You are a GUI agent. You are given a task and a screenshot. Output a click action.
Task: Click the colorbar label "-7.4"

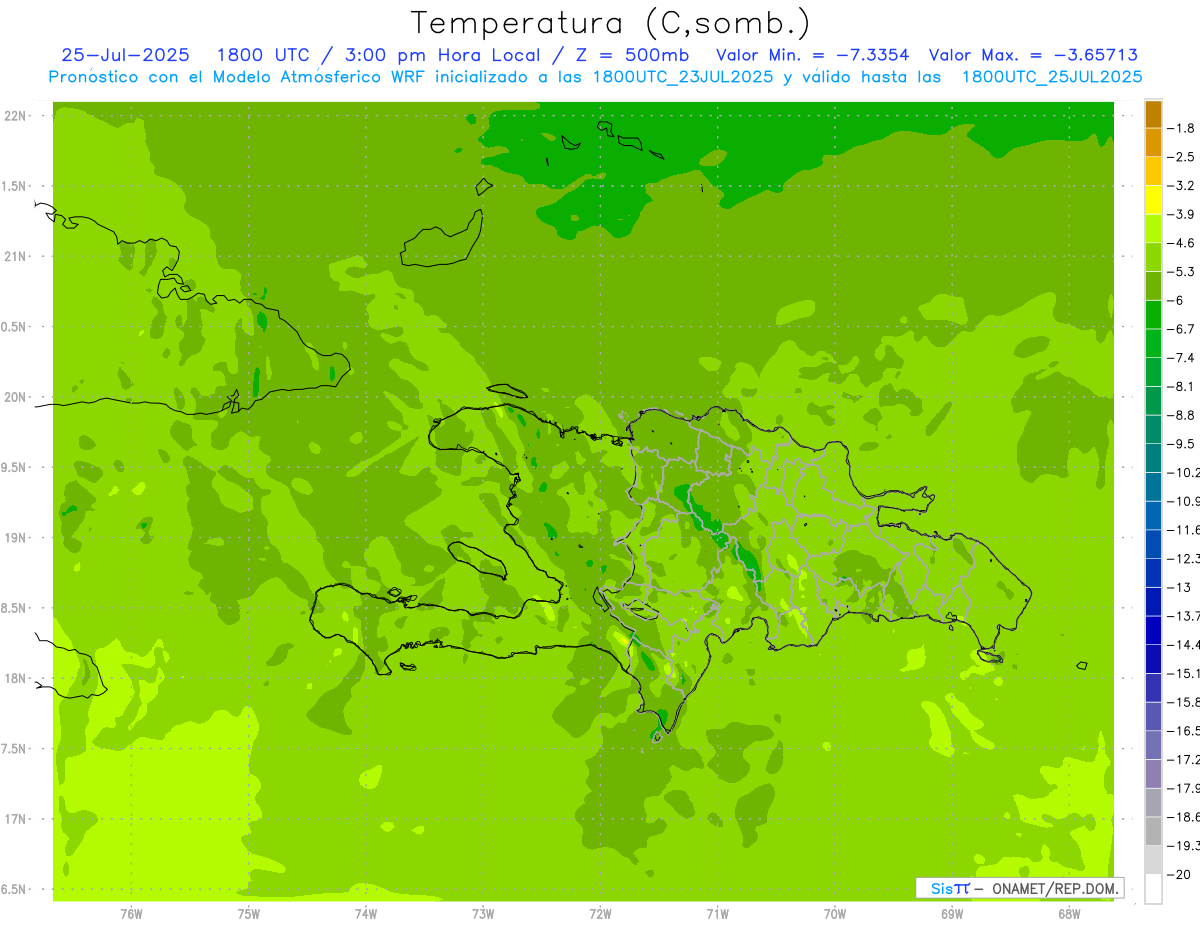click(1182, 358)
